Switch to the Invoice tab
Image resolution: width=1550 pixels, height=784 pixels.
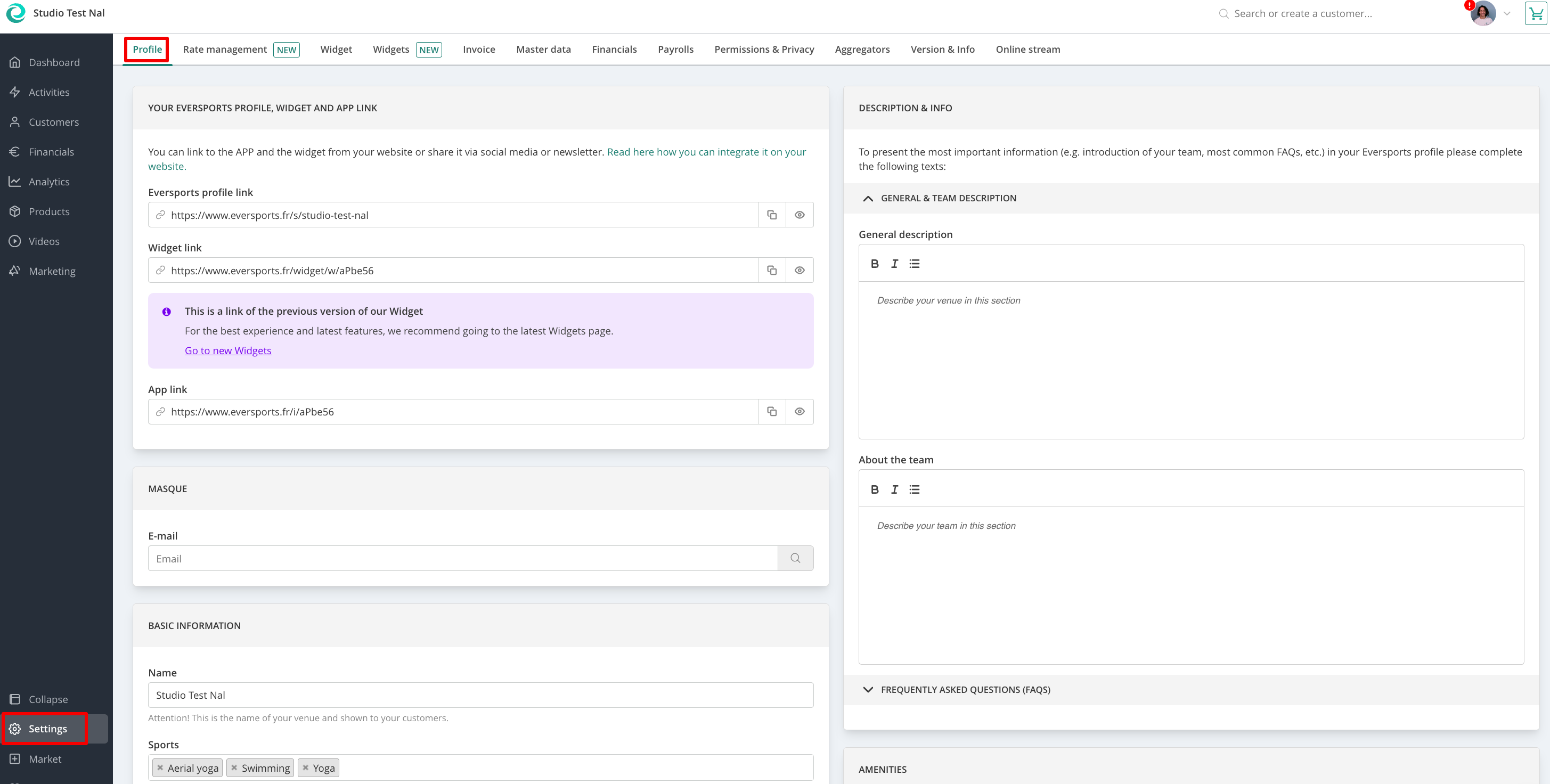[479, 50]
